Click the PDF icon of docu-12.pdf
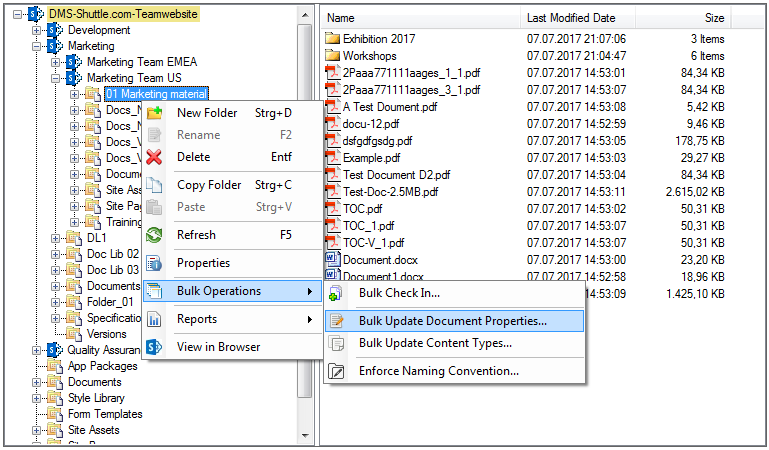 click(333, 124)
